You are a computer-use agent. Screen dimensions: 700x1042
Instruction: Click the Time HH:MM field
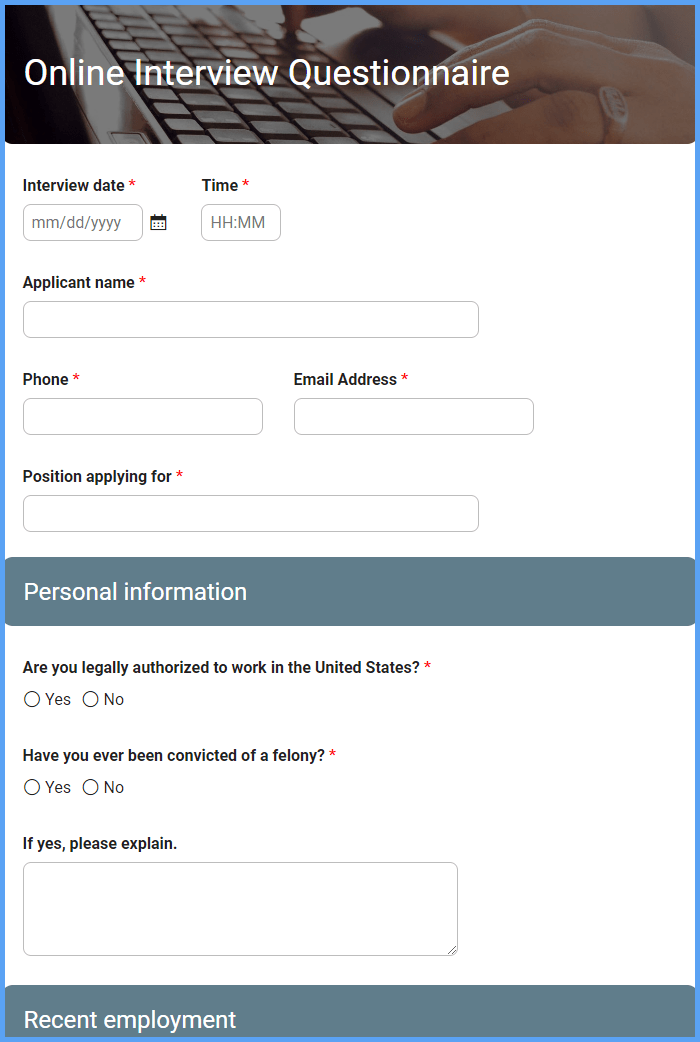click(x=241, y=223)
